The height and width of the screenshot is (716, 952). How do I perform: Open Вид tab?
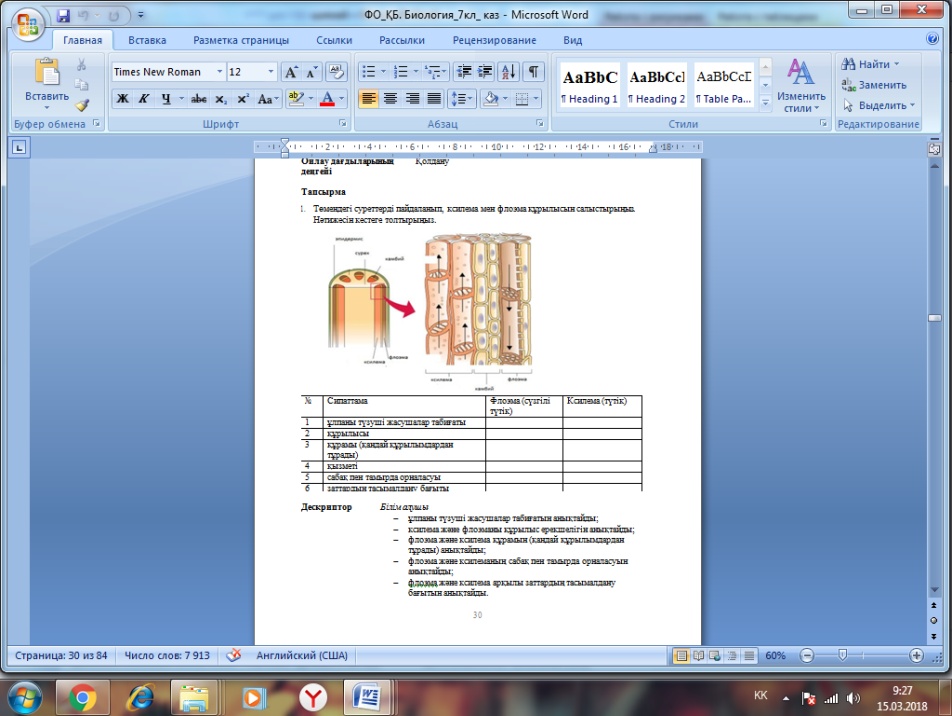tap(573, 40)
